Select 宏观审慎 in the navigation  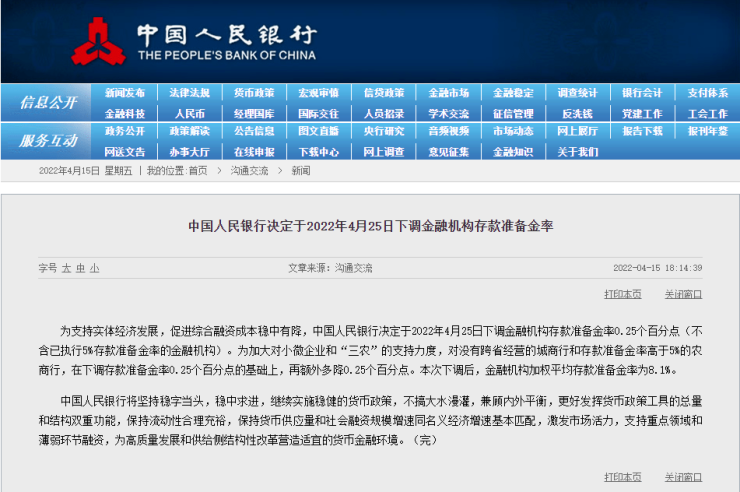click(319, 93)
